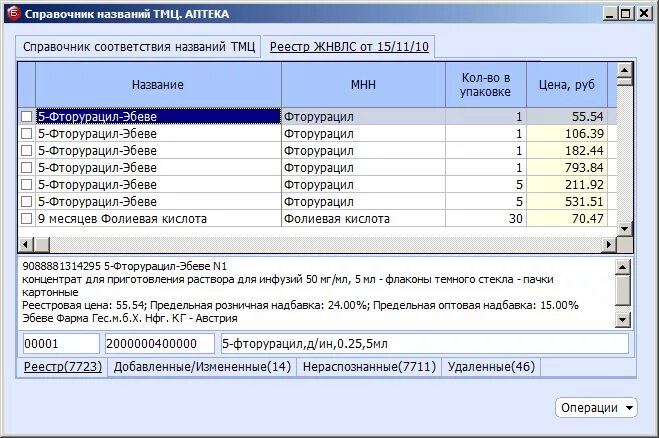Click the table's scroll left arrow

click(x=26, y=244)
